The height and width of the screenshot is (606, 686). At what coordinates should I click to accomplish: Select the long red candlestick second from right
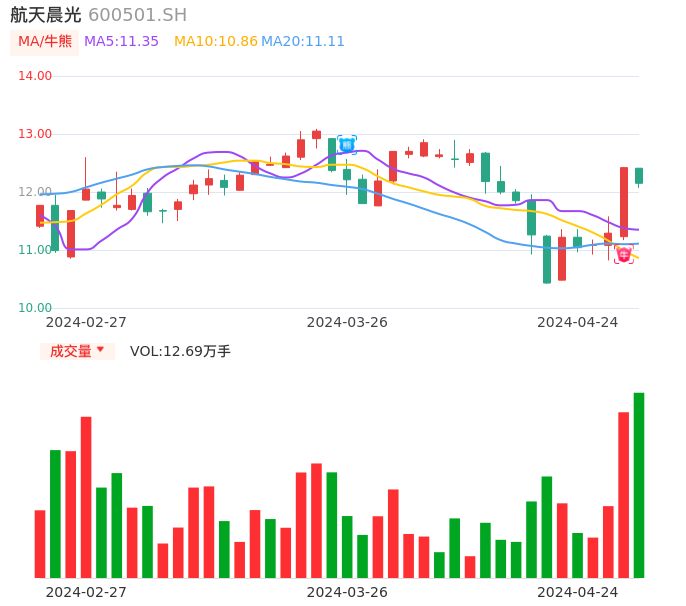(624, 202)
